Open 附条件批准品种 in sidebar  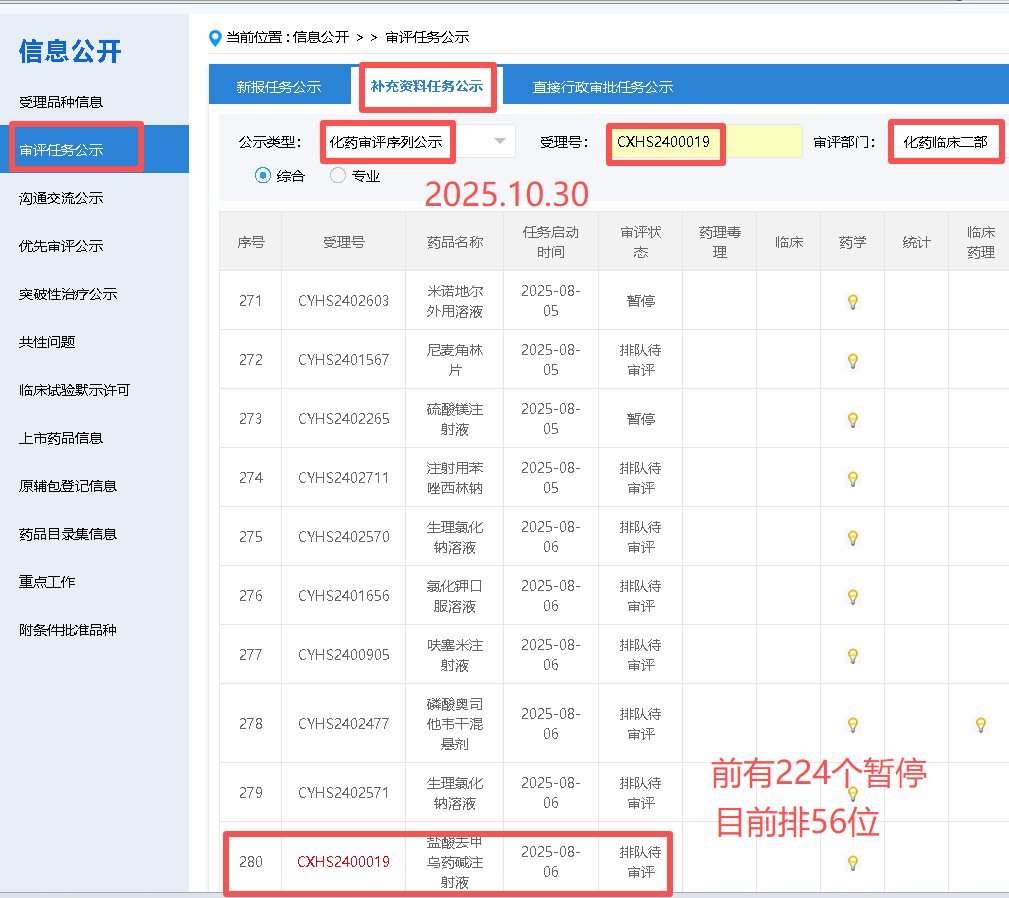(x=68, y=630)
